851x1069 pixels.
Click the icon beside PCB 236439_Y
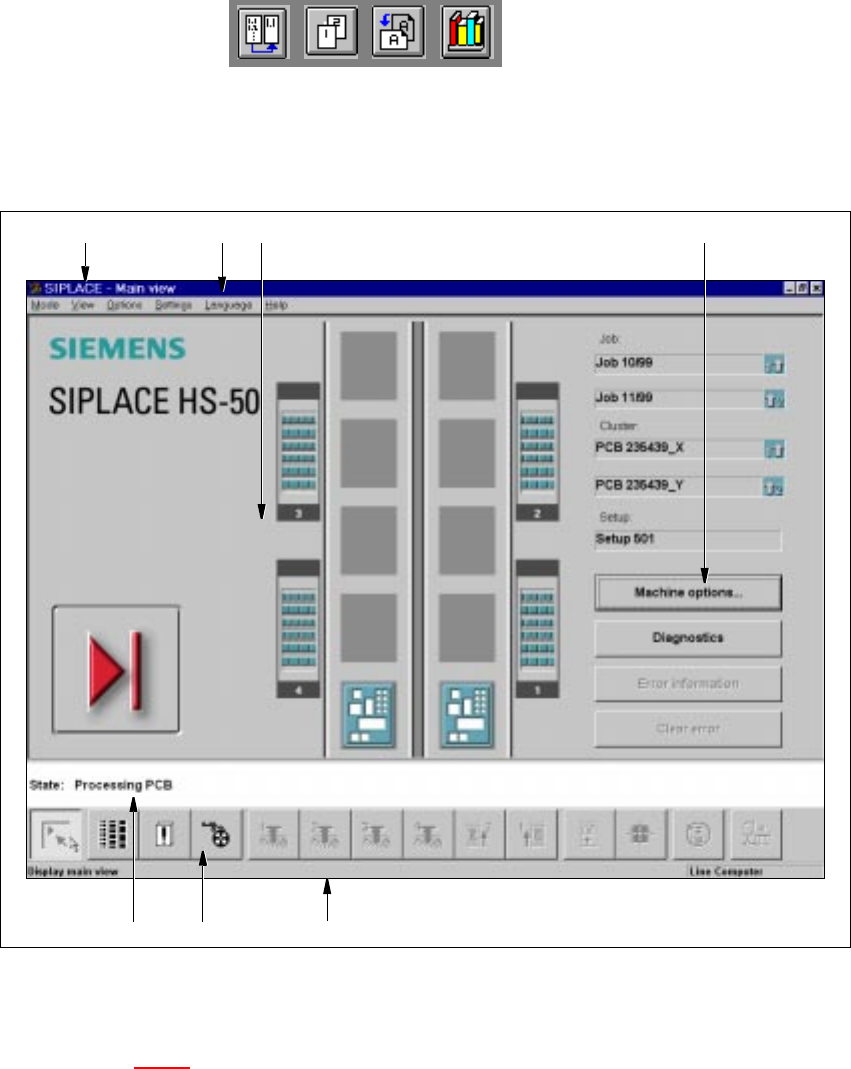click(x=774, y=487)
